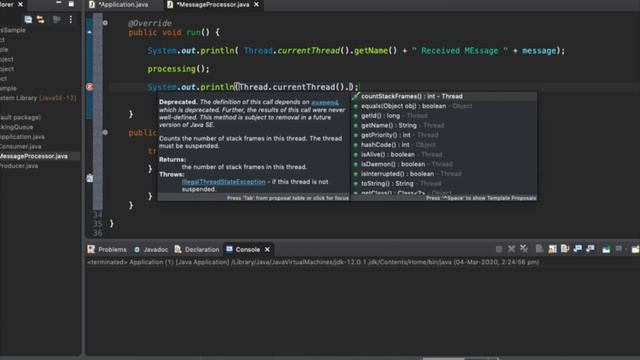The image size is (640, 360).
Task: Choose toString() : String proposal
Action: pyautogui.click(x=444, y=184)
